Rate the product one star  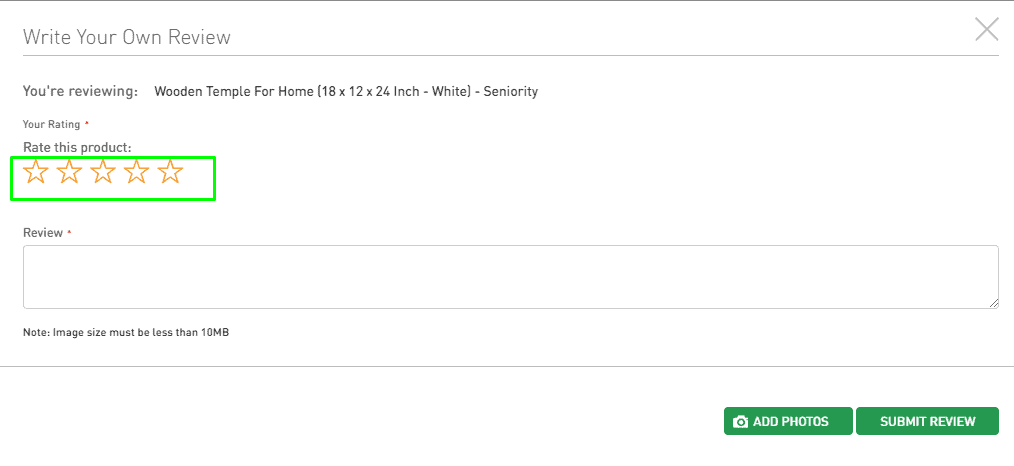tap(36, 172)
